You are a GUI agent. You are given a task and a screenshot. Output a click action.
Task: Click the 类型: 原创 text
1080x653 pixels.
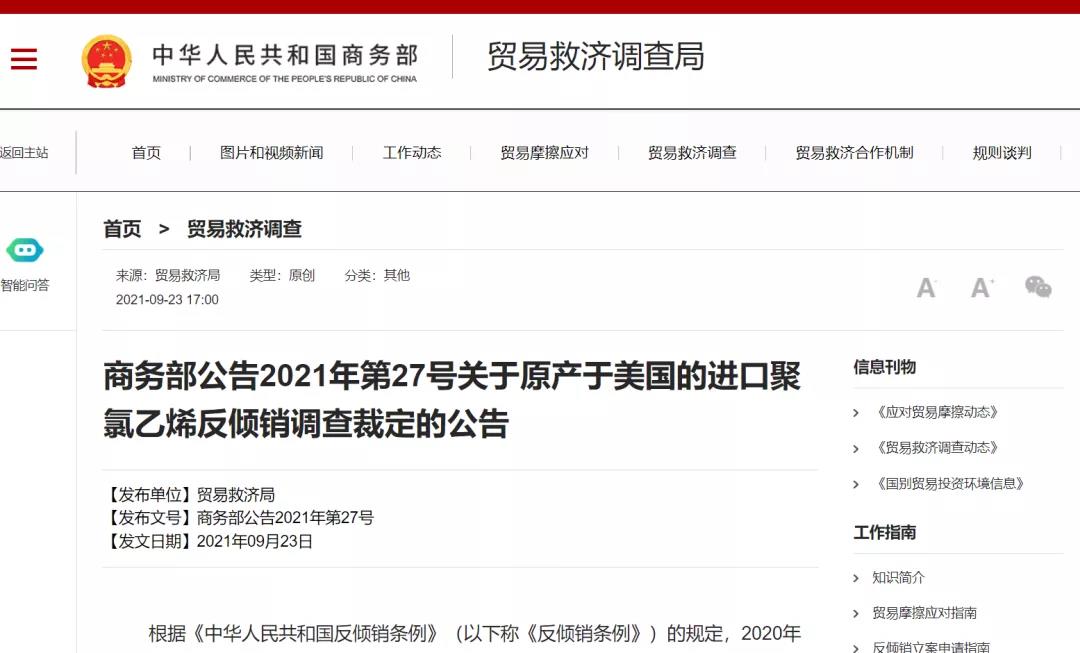pyautogui.click(x=282, y=276)
